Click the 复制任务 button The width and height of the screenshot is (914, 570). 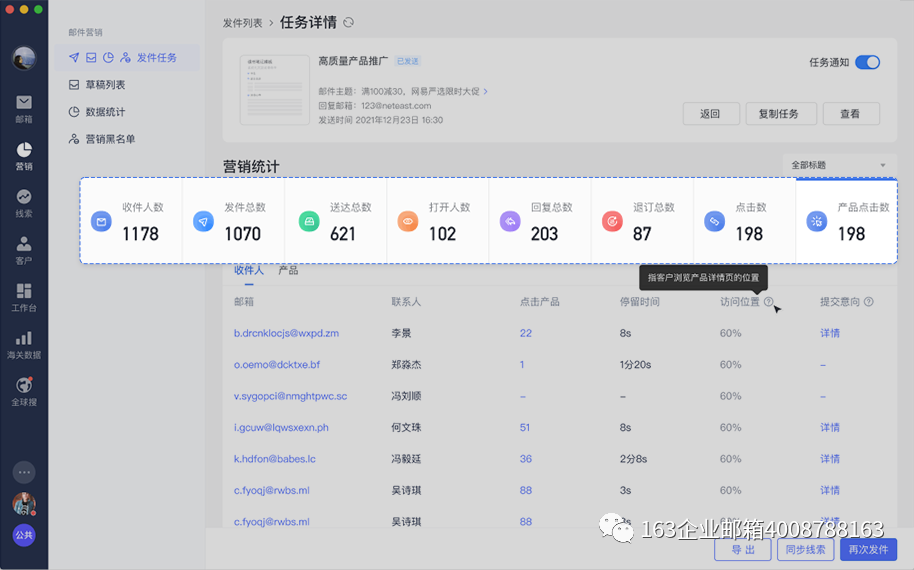tap(781, 114)
